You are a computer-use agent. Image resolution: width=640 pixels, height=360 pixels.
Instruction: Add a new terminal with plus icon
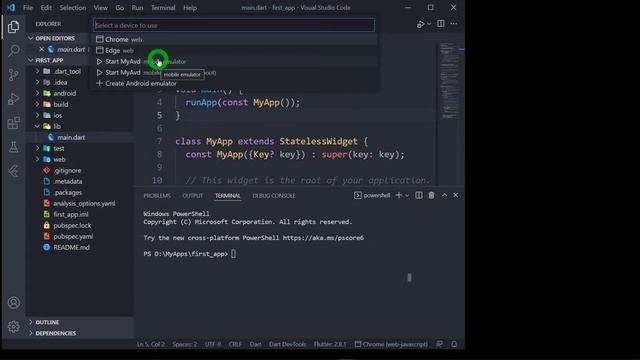click(x=399, y=196)
